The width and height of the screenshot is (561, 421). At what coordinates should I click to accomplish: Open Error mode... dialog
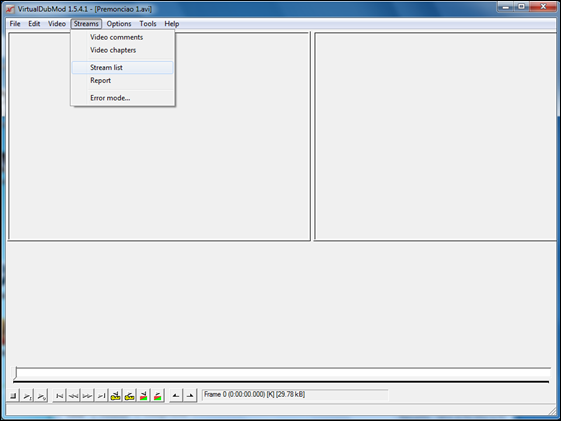point(122,98)
